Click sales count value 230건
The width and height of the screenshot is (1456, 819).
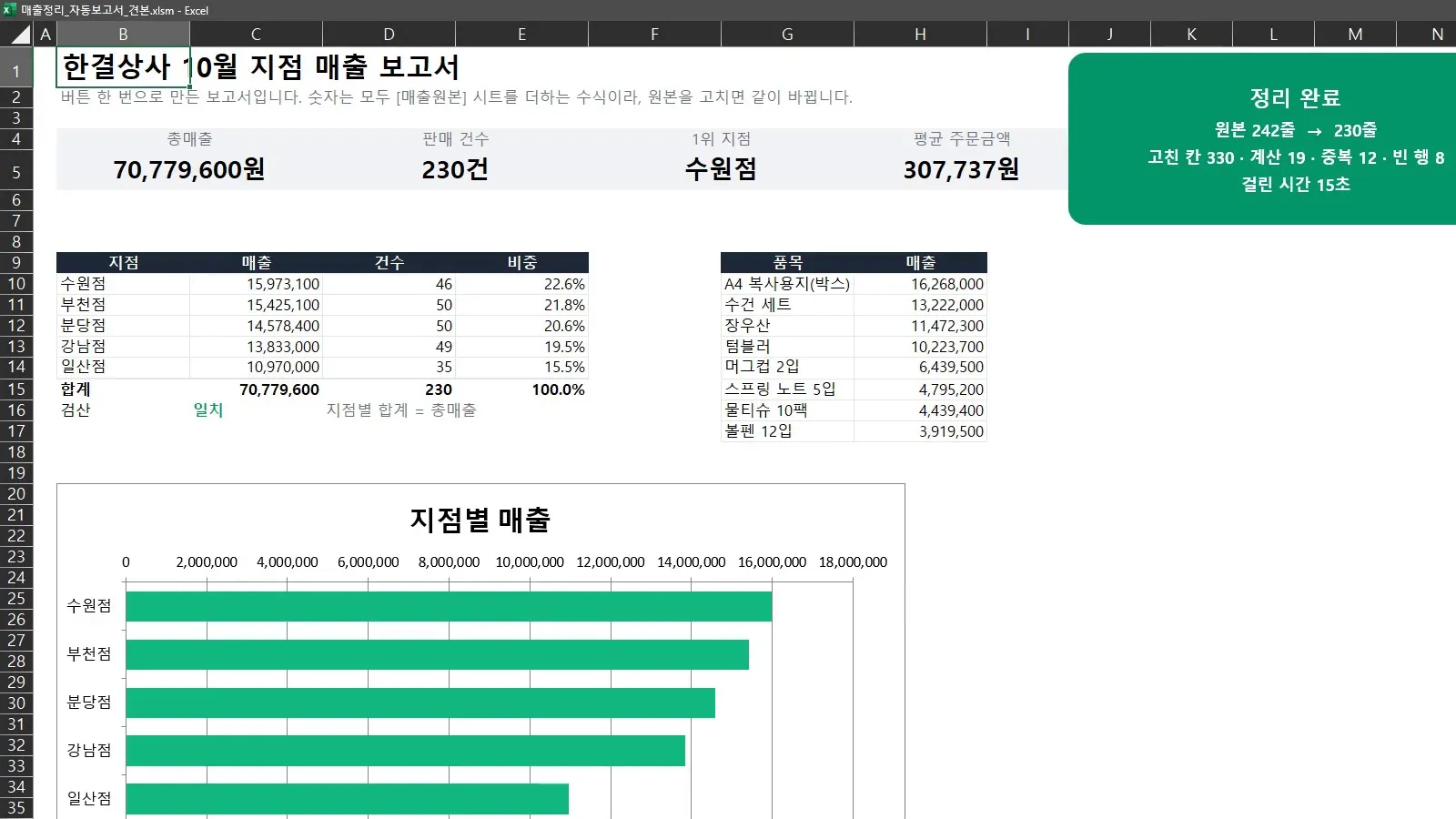point(455,169)
